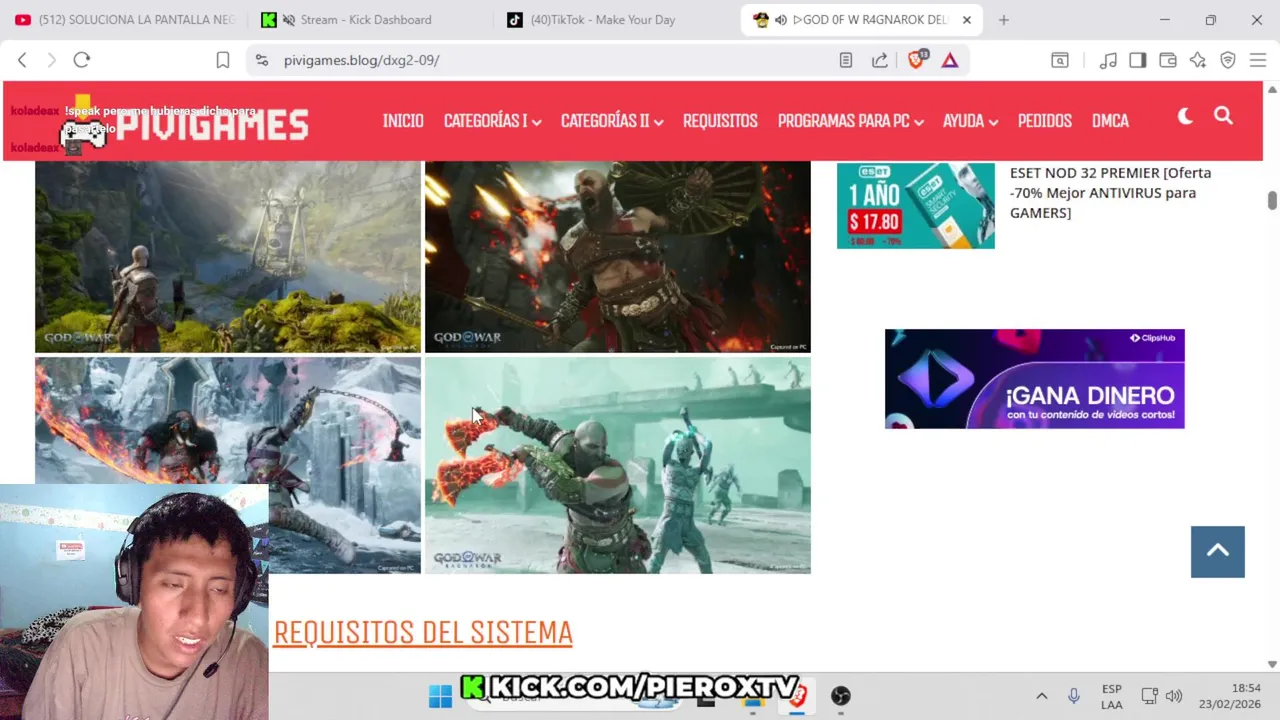The width and height of the screenshot is (1280, 720).
Task: Bookmark this page with the bookmark icon
Action: point(223,60)
